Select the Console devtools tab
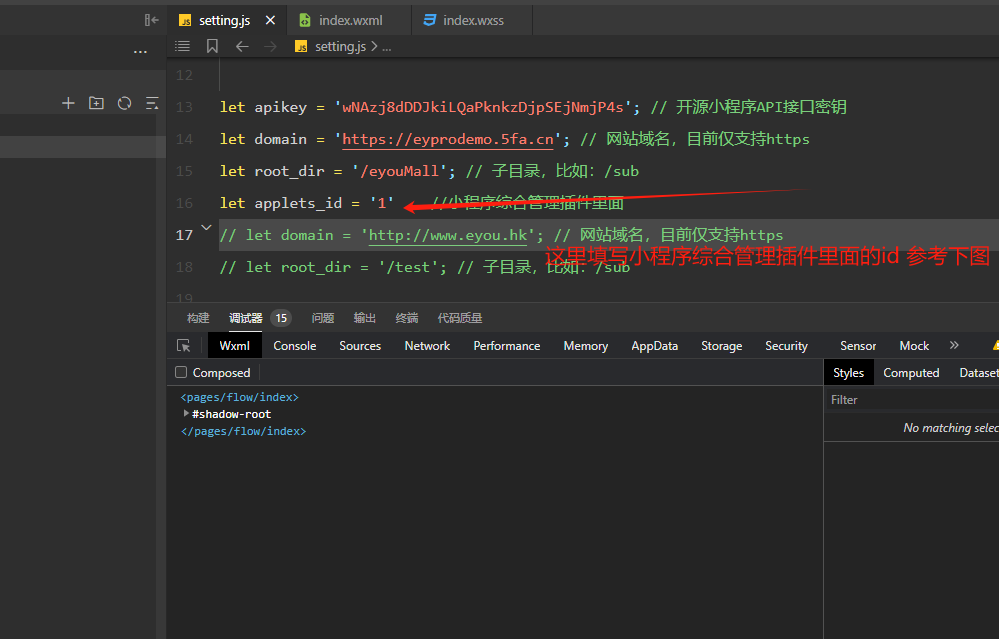Image resolution: width=999 pixels, height=639 pixels. [295, 346]
